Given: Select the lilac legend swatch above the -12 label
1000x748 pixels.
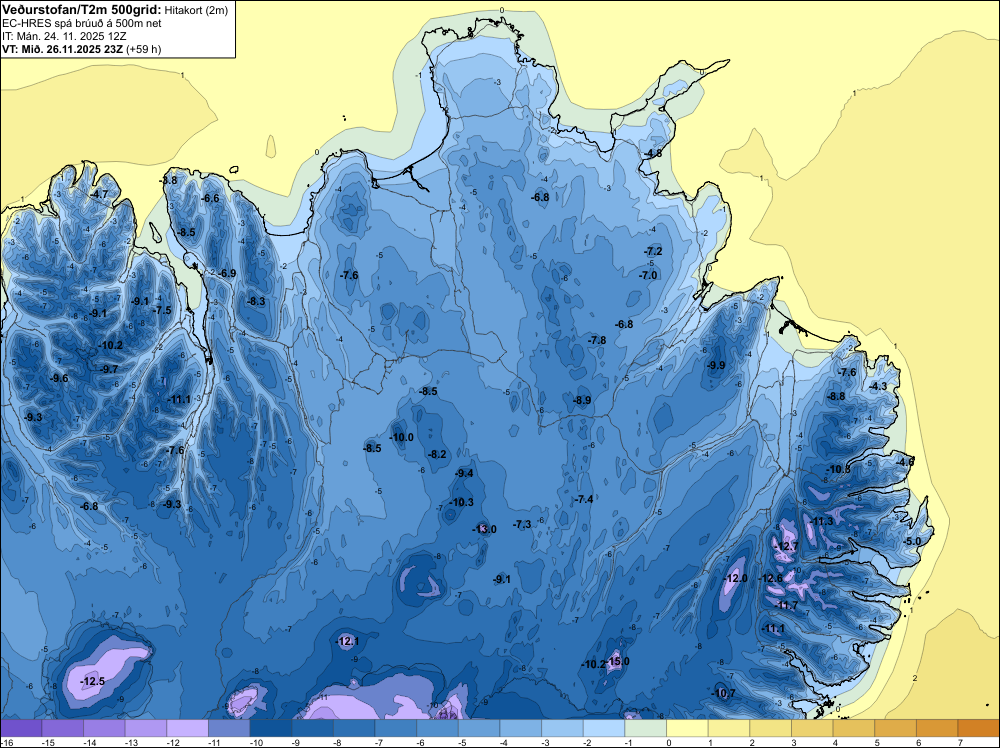Looking at the screenshot, I should click(x=188, y=728).
